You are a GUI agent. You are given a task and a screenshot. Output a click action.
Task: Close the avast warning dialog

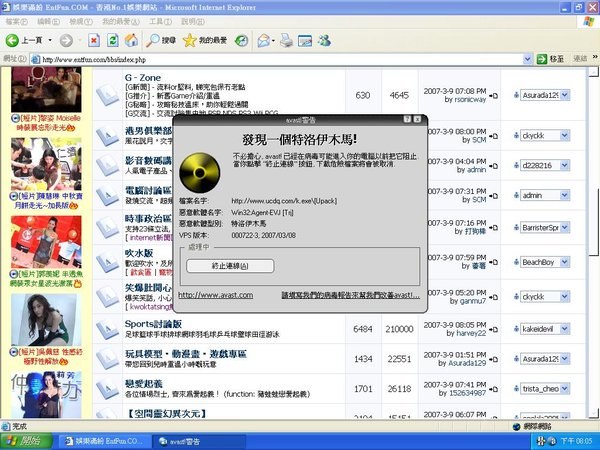pos(417,119)
